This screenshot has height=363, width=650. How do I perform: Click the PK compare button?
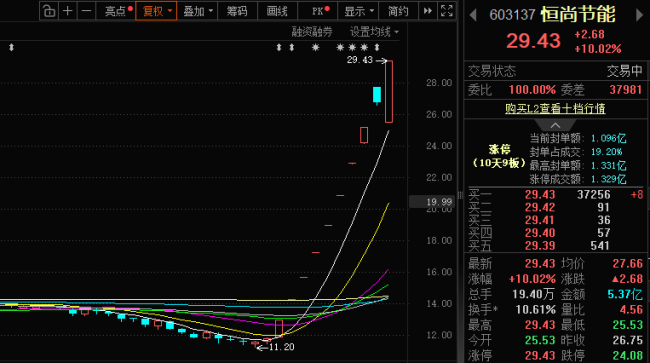[x=318, y=11]
